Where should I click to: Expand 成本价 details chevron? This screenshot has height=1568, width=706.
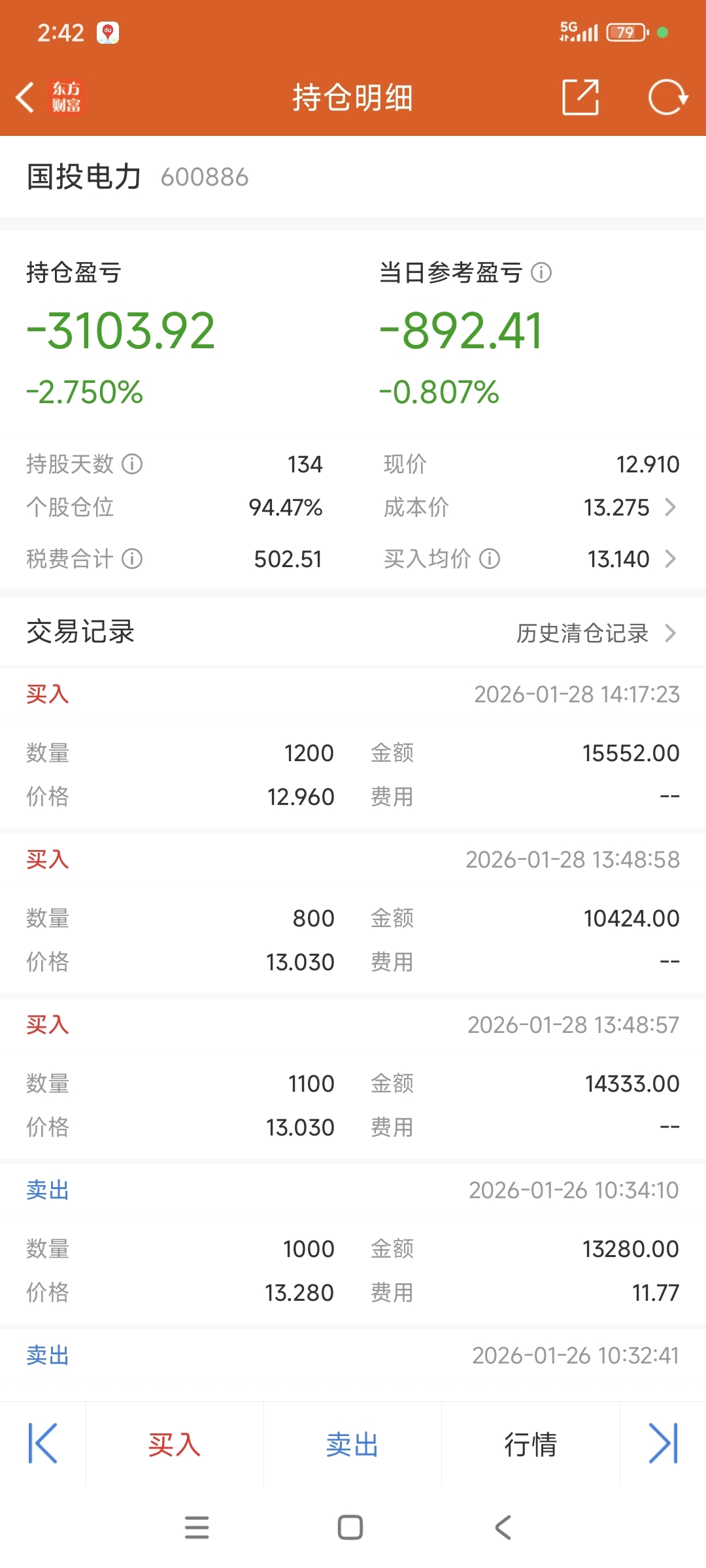[670, 507]
